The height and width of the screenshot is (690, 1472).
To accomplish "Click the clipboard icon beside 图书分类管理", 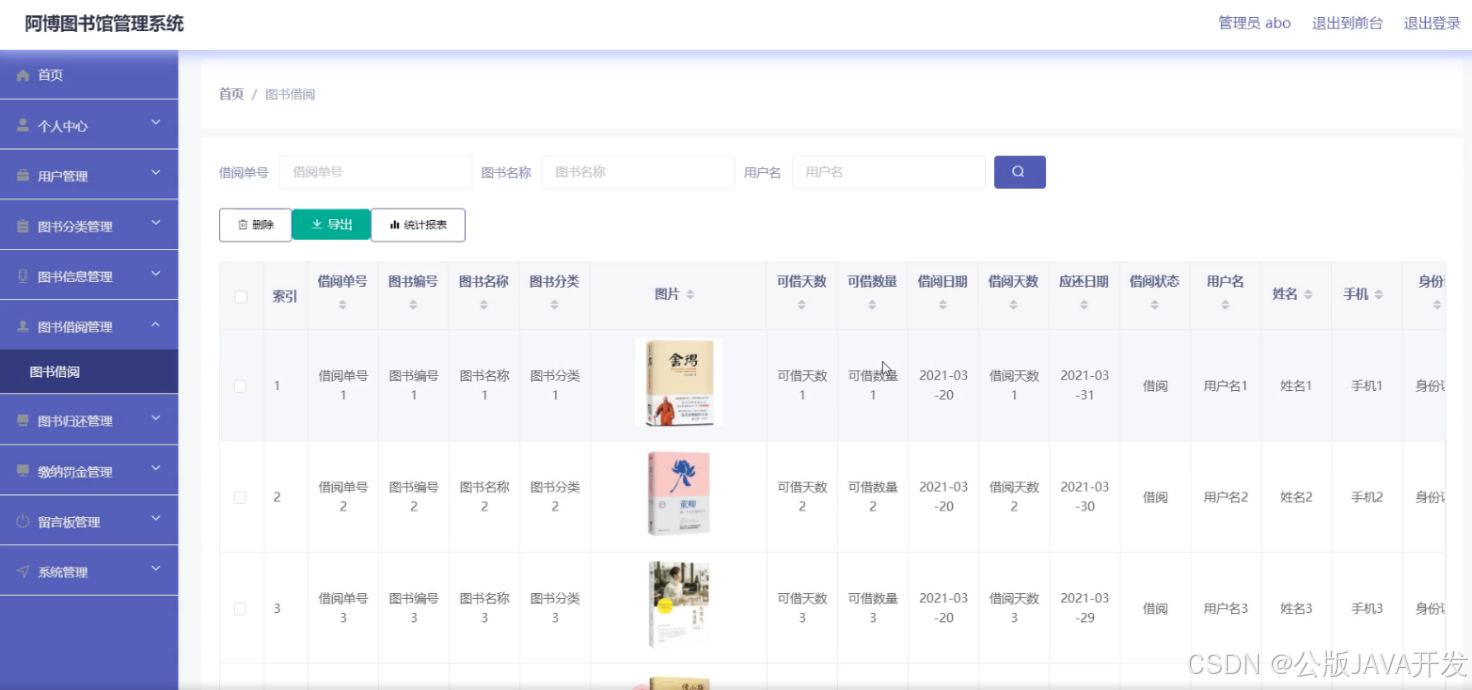I will click(x=23, y=227).
